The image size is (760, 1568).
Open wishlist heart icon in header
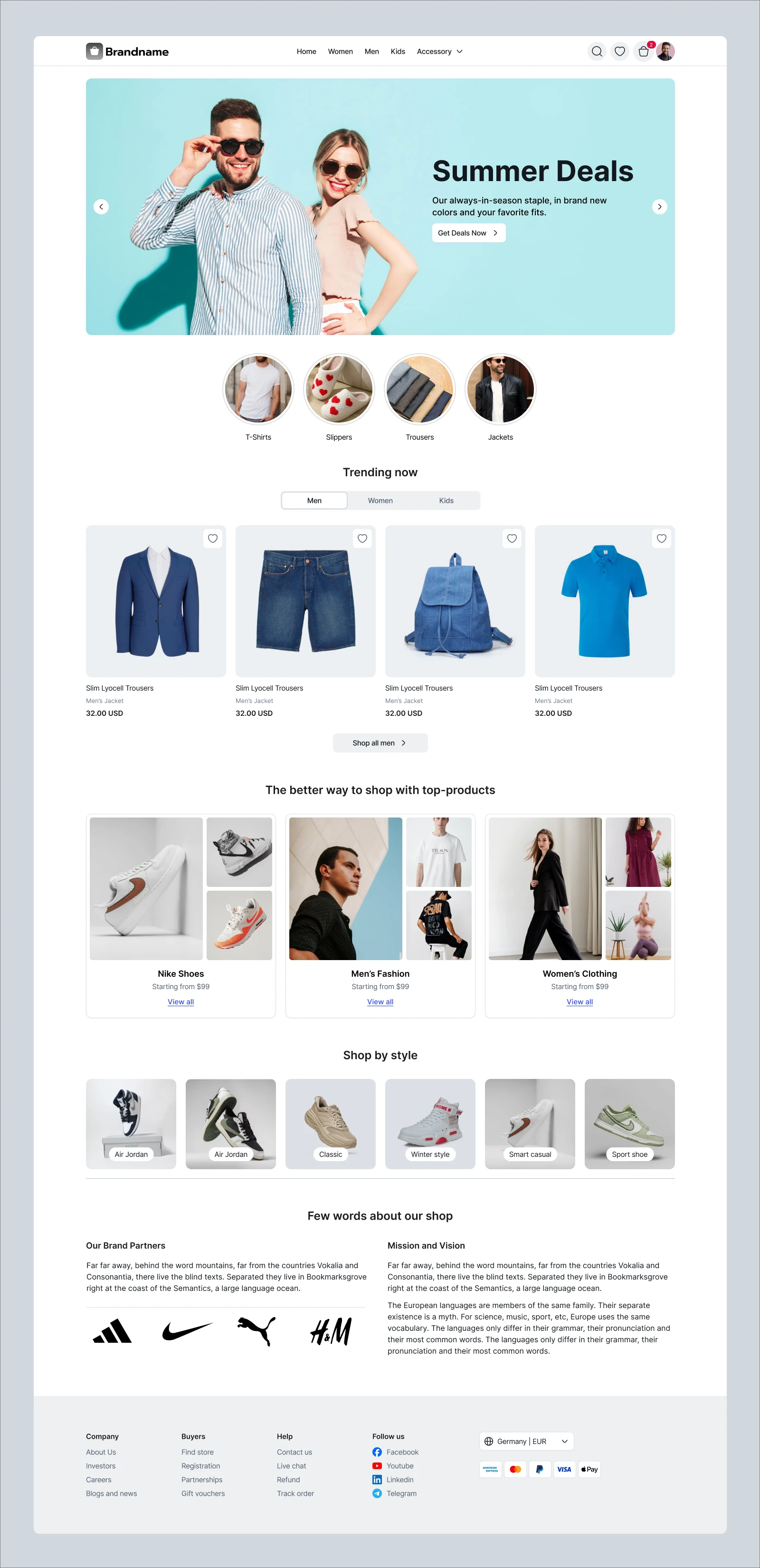pyautogui.click(x=619, y=51)
